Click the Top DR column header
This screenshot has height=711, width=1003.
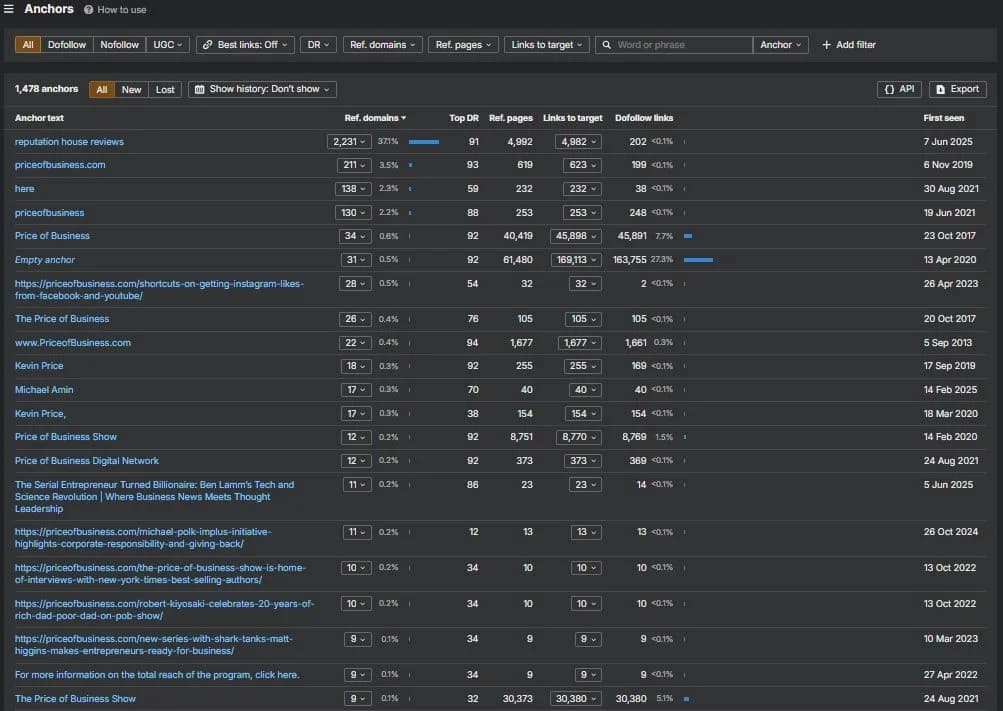point(464,118)
